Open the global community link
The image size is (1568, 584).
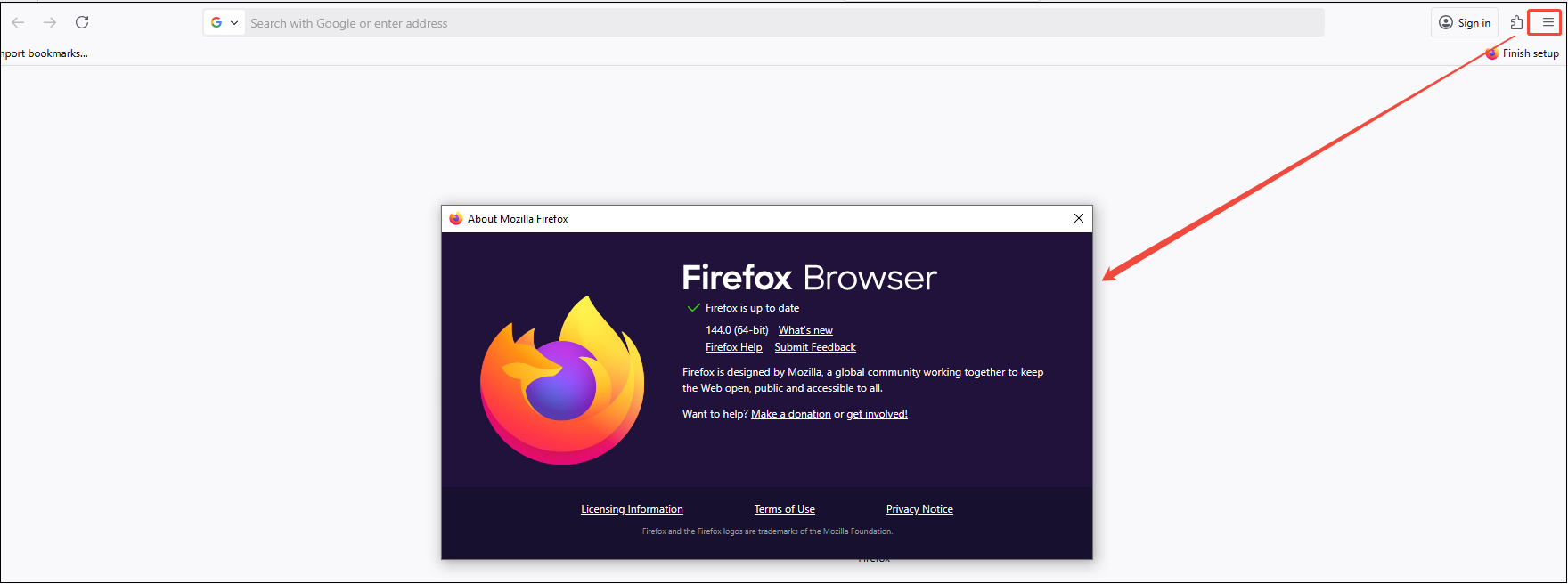tap(878, 372)
